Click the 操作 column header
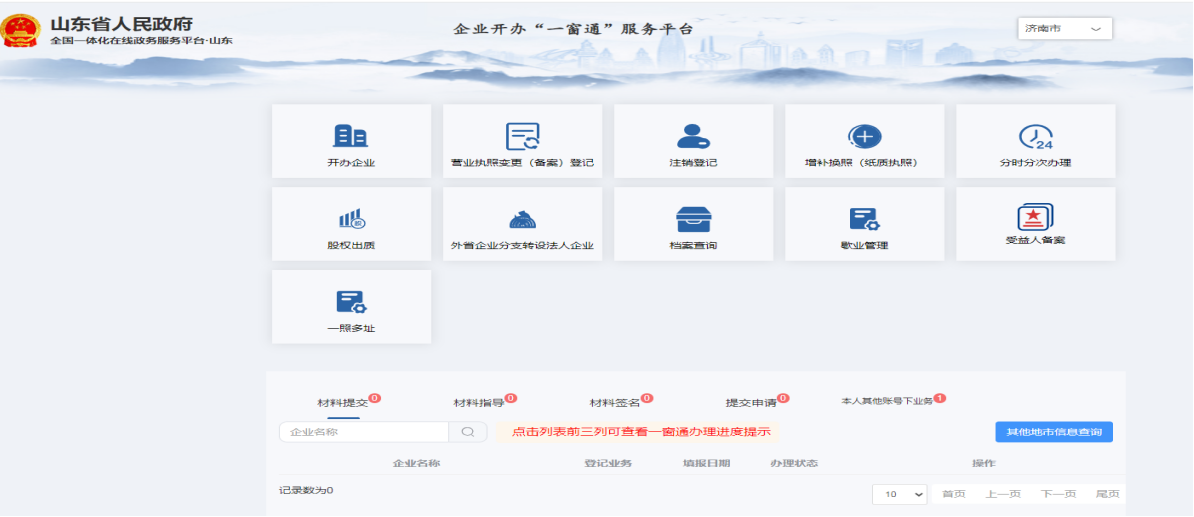 tap(983, 464)
